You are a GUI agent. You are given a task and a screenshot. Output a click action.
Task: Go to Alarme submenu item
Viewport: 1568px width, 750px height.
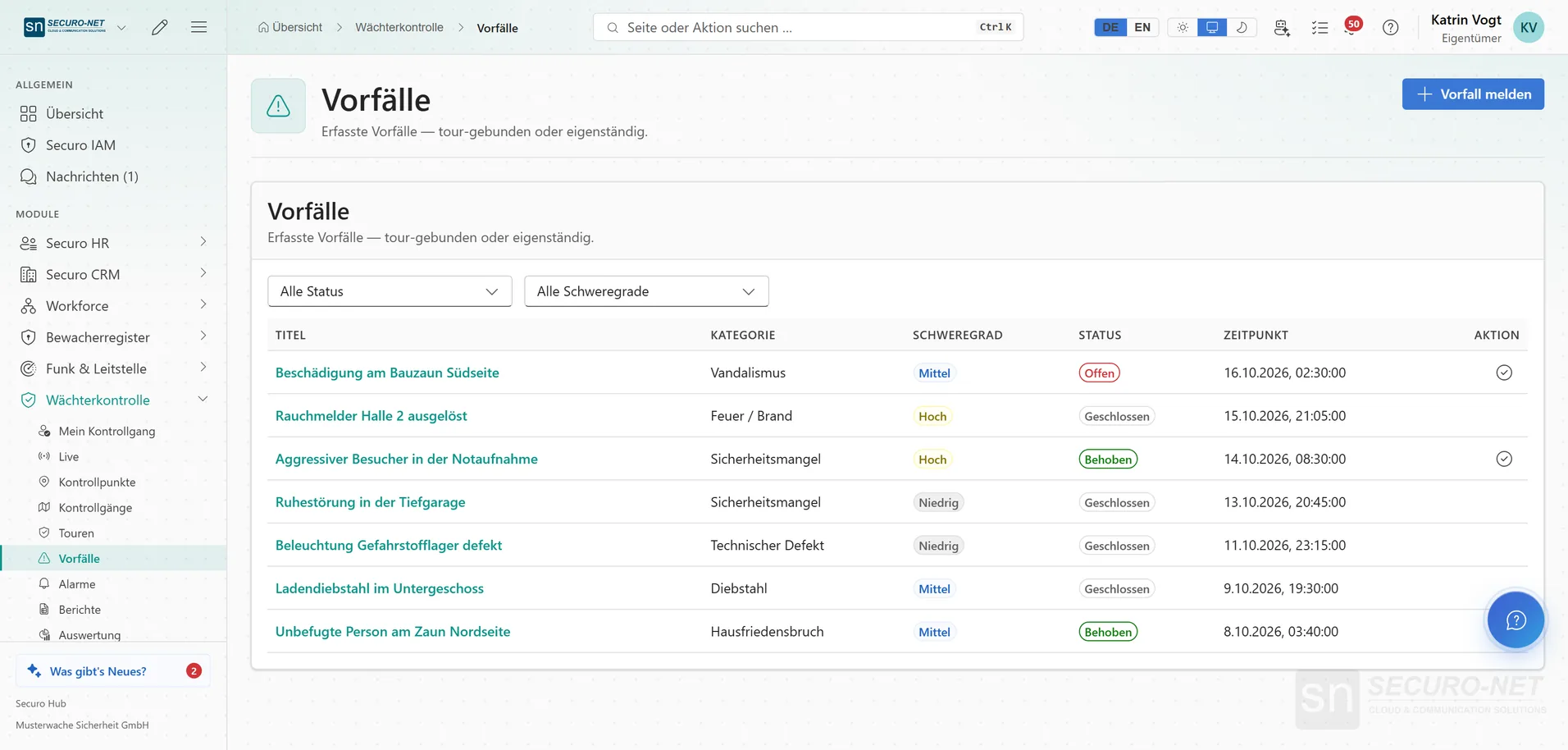click(x=77, y=583)
